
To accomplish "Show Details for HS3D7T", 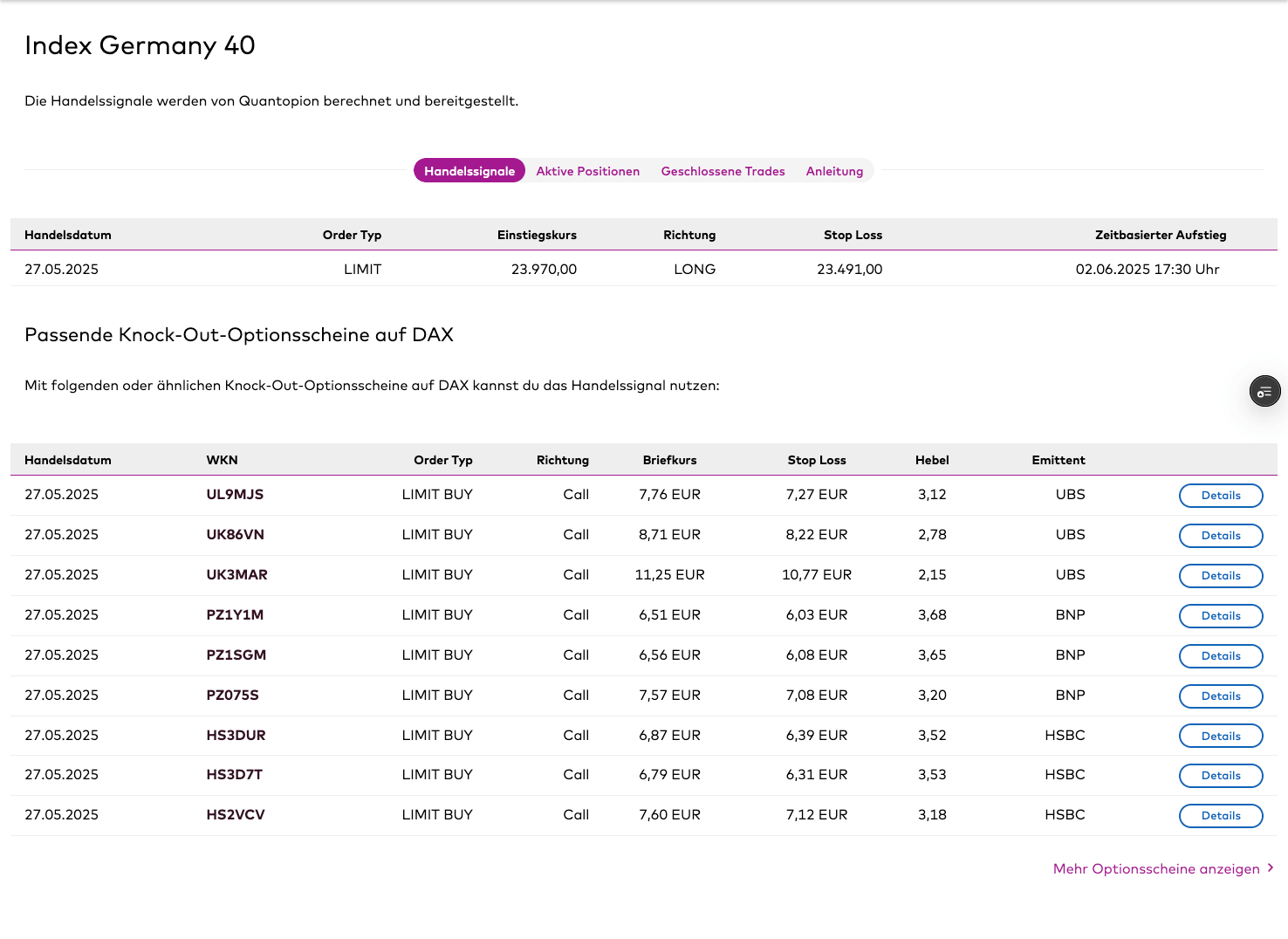I will point(1221,776).
